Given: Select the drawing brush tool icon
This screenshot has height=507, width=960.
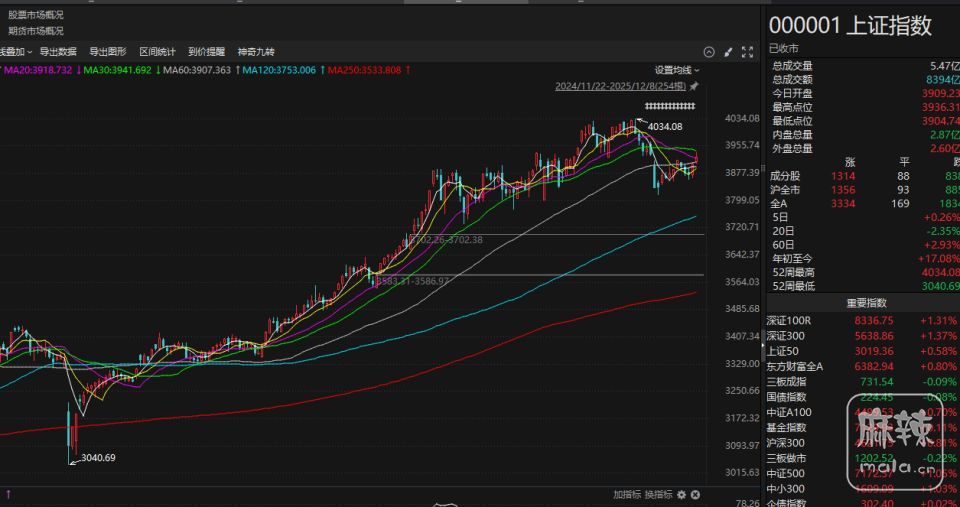Looking at the screenshot, I should [727, 52].
